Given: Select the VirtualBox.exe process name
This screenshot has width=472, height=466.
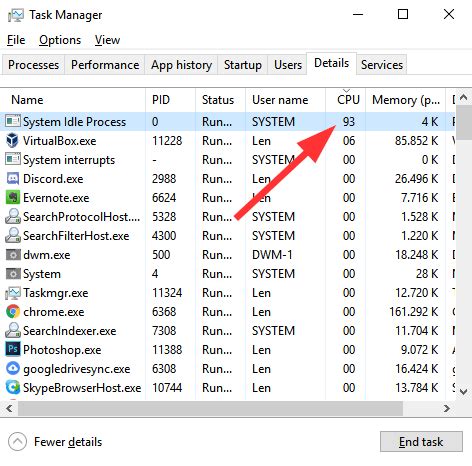Looking at the screenshot, I should pos(59,141).
